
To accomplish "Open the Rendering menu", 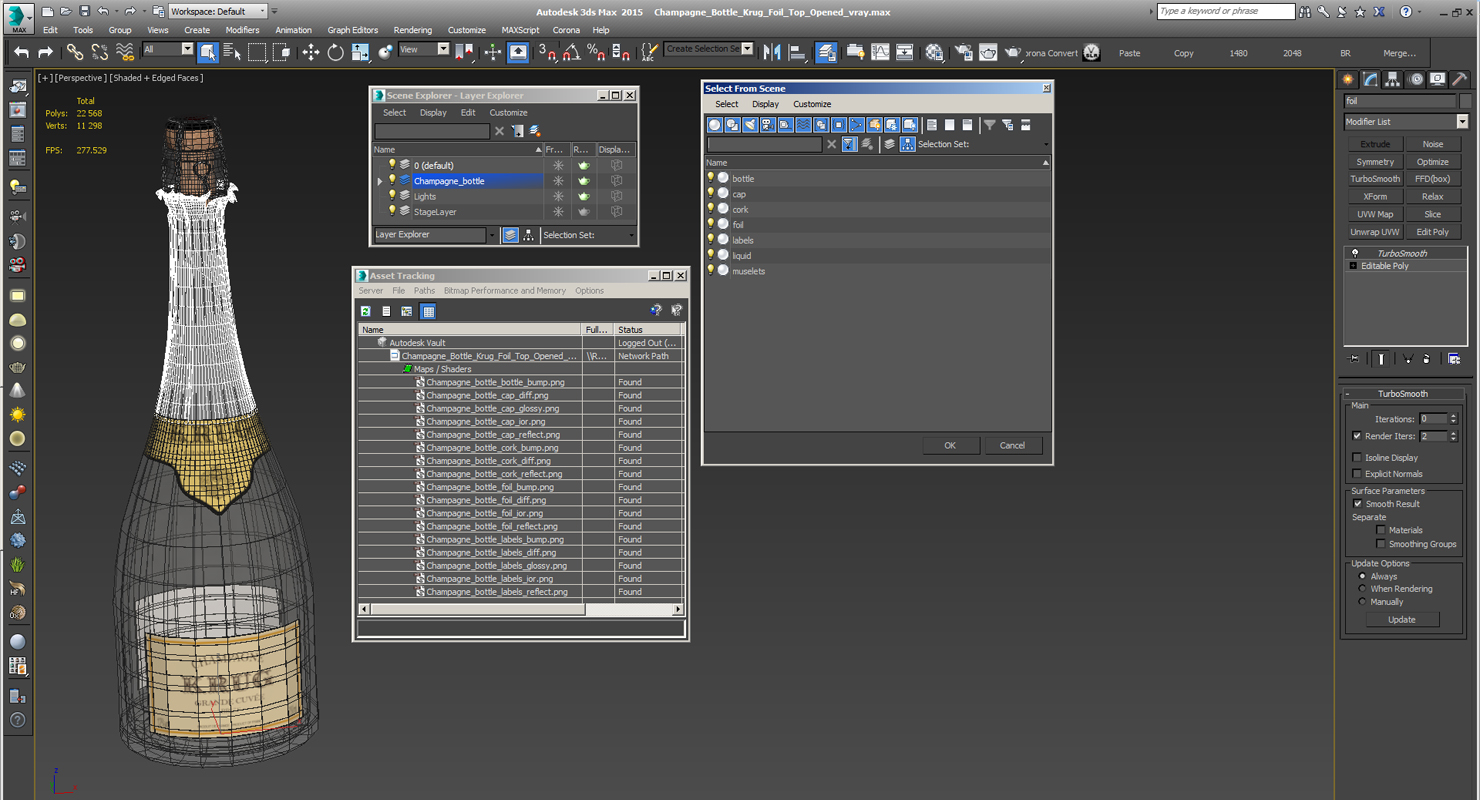I will coord(413,30).
